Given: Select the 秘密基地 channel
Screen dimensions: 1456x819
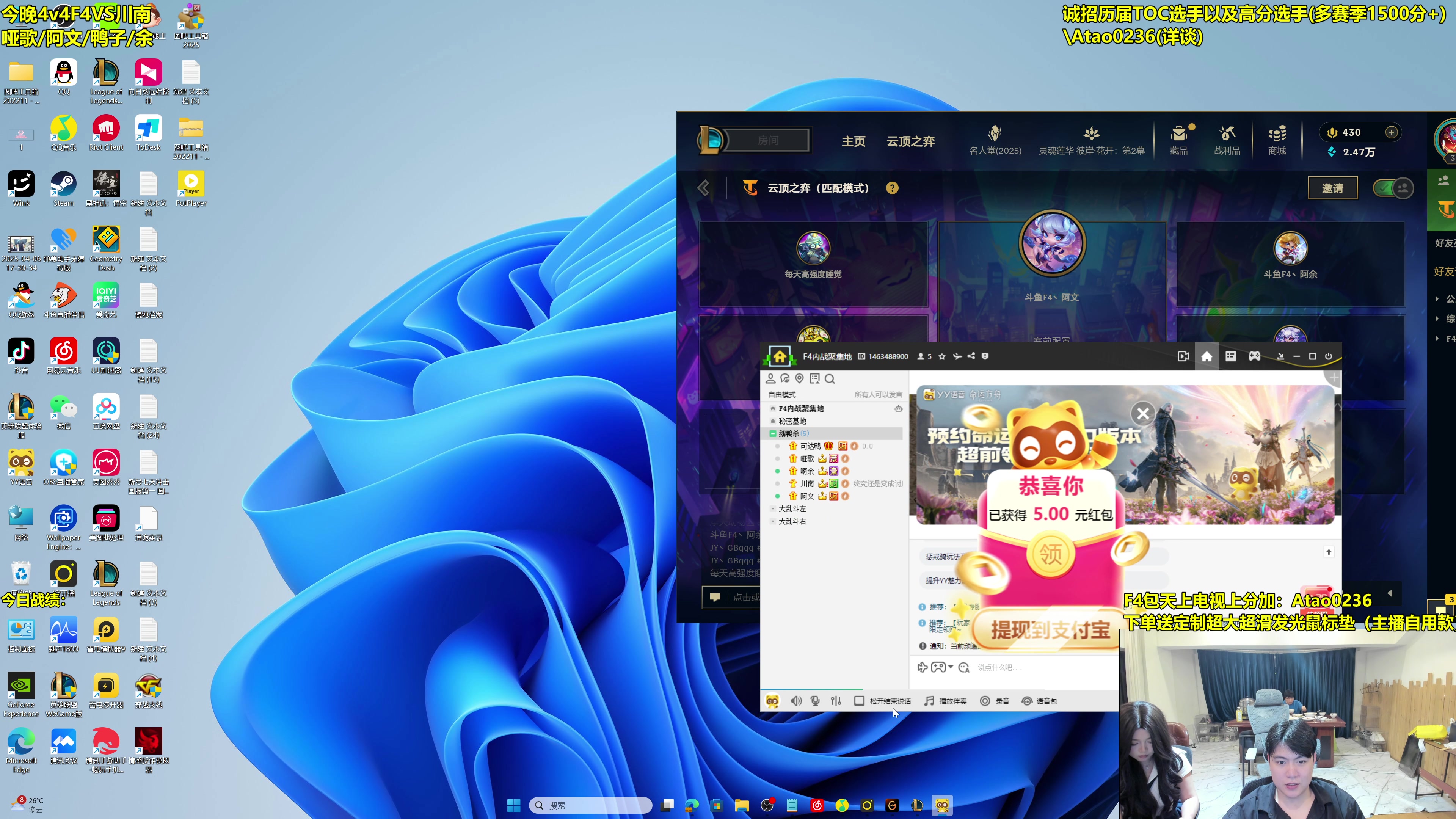Looking at the screenshot, I should pyautogui.click(x=792, y=421).
